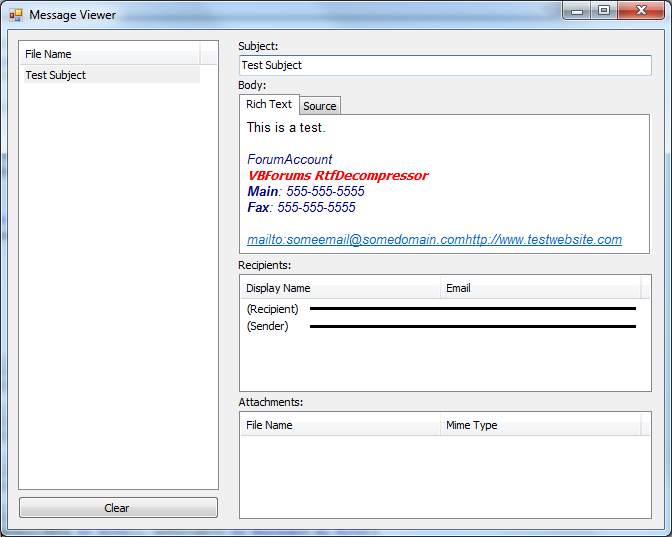The image size is (672, 537).
Task: Click the Fax: 555-555-5555 line
Action: point(301,207)
